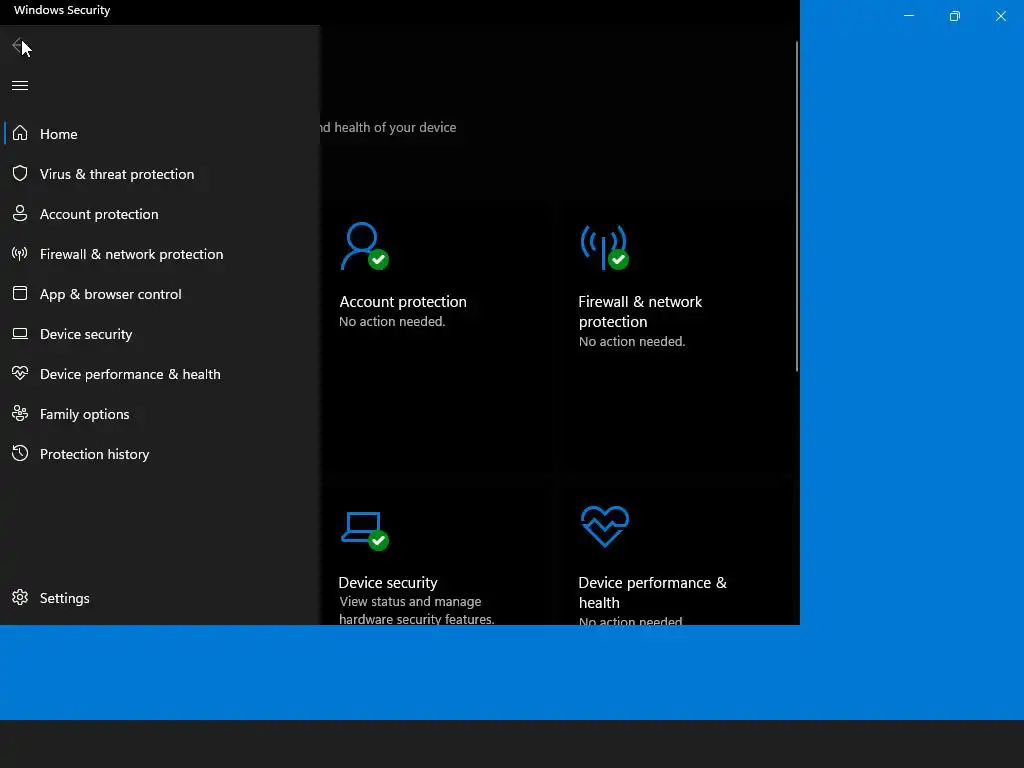Click the large Account protection person icon

coord(364,246)
